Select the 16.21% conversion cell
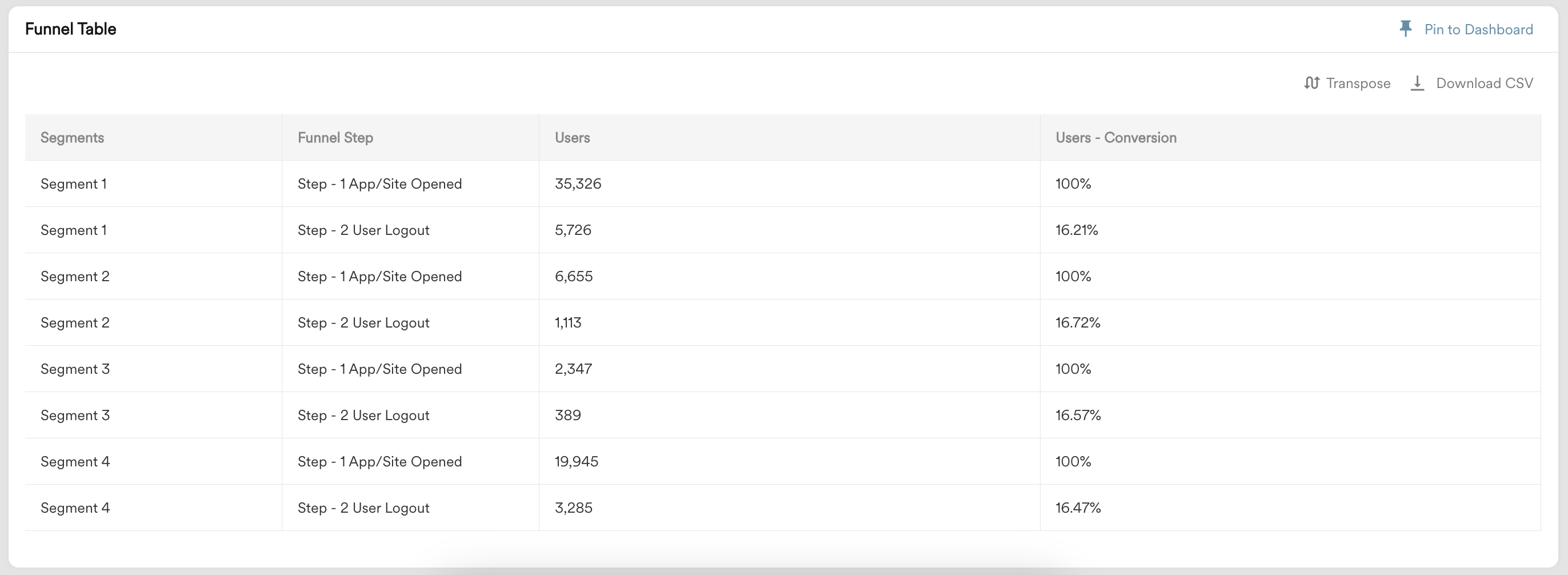Viewport: 1568px width, 575px height. pos(1076,230)
